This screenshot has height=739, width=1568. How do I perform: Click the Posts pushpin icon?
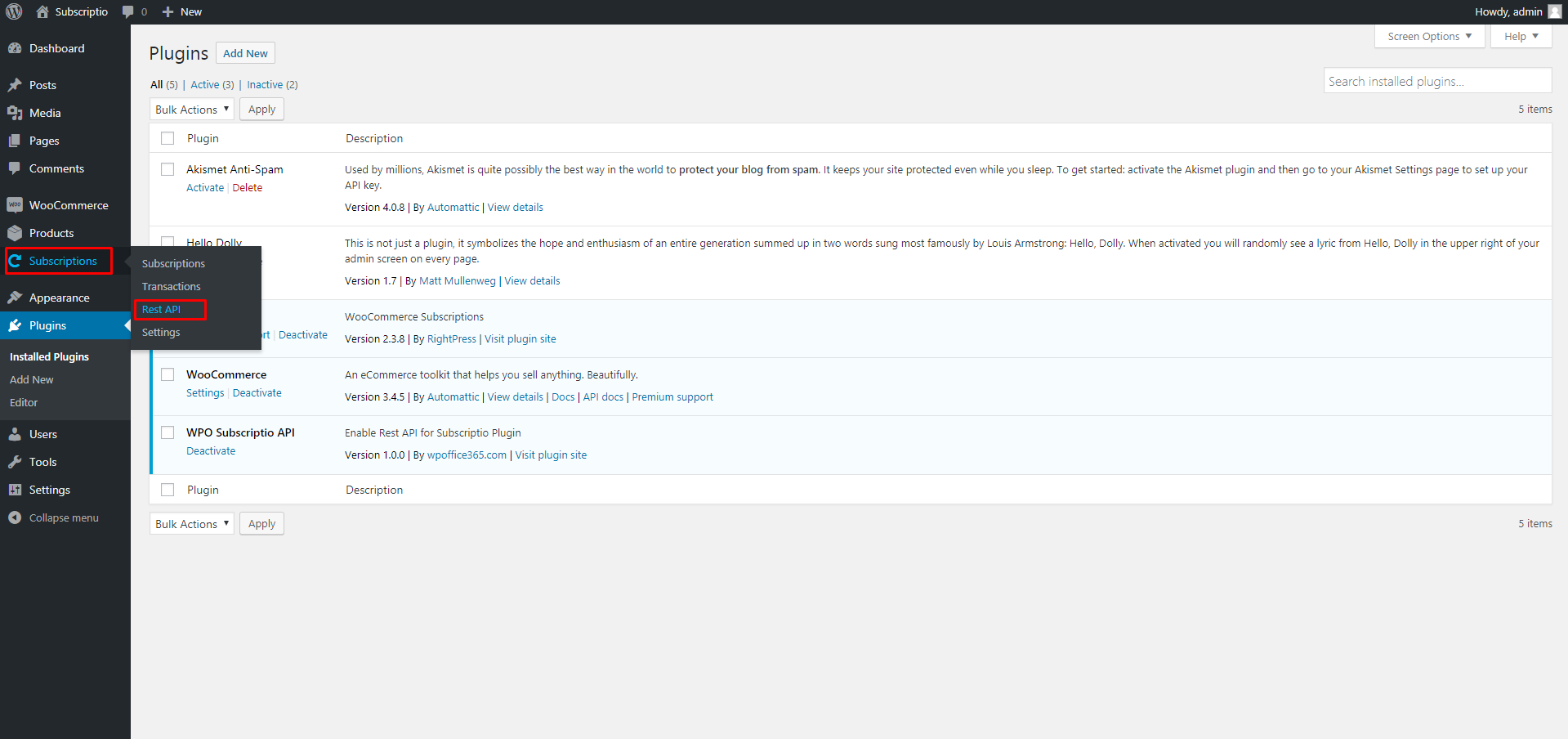[15, 85]
